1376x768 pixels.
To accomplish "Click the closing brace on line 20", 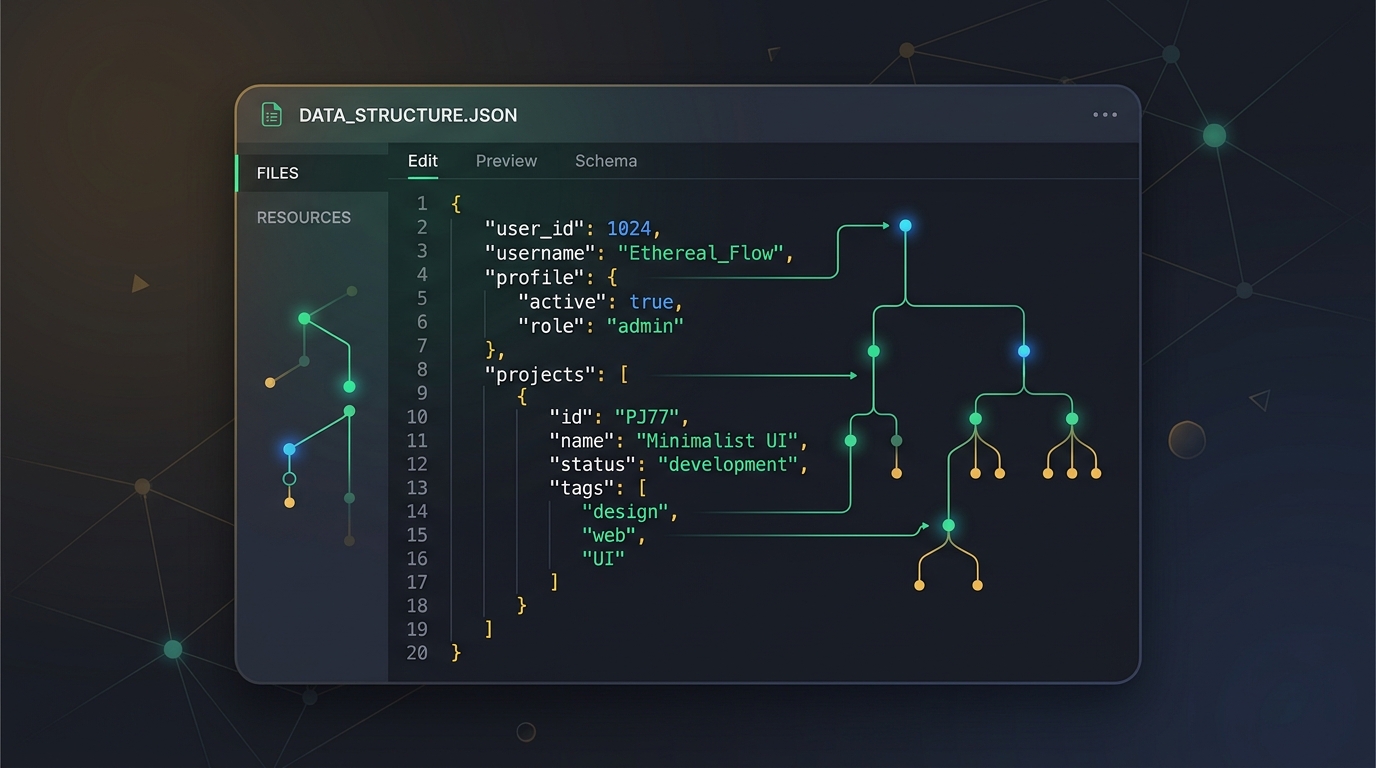I will pos(457,653).
